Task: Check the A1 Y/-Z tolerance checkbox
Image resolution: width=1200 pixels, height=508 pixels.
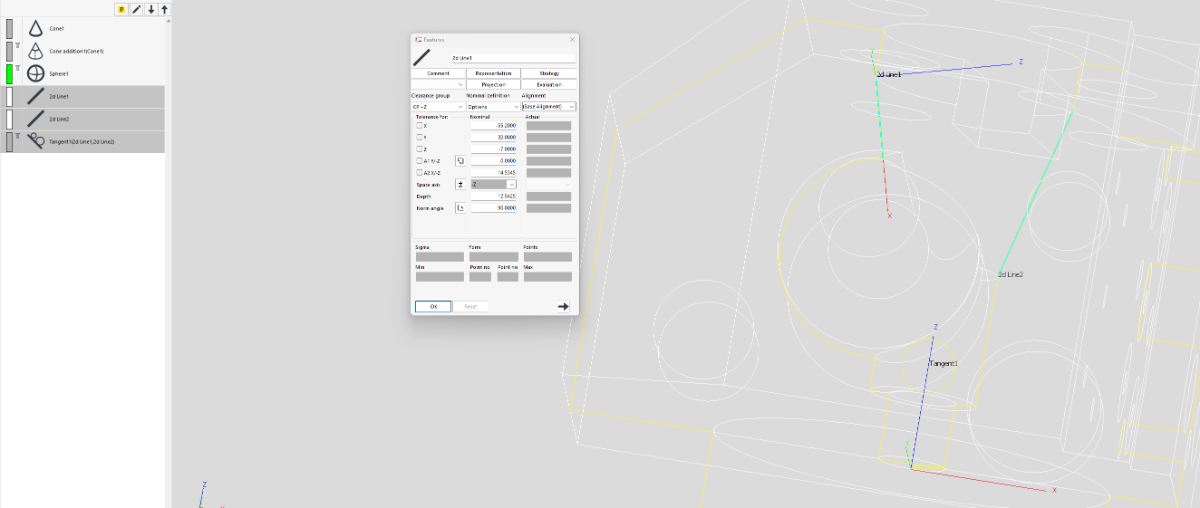Action: tap(419, 161)
